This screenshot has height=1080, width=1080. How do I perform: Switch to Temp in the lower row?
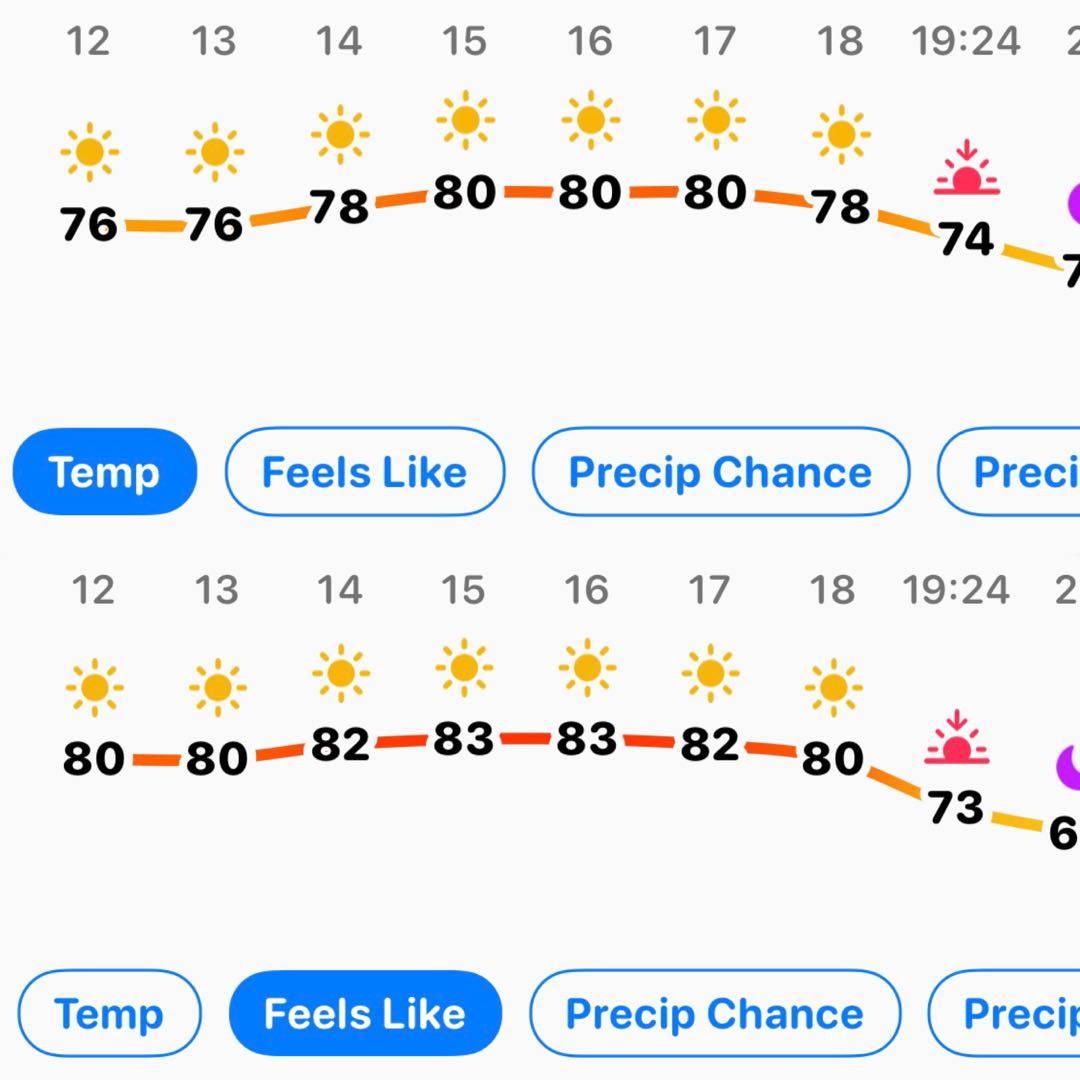[x=110, y=1013]
